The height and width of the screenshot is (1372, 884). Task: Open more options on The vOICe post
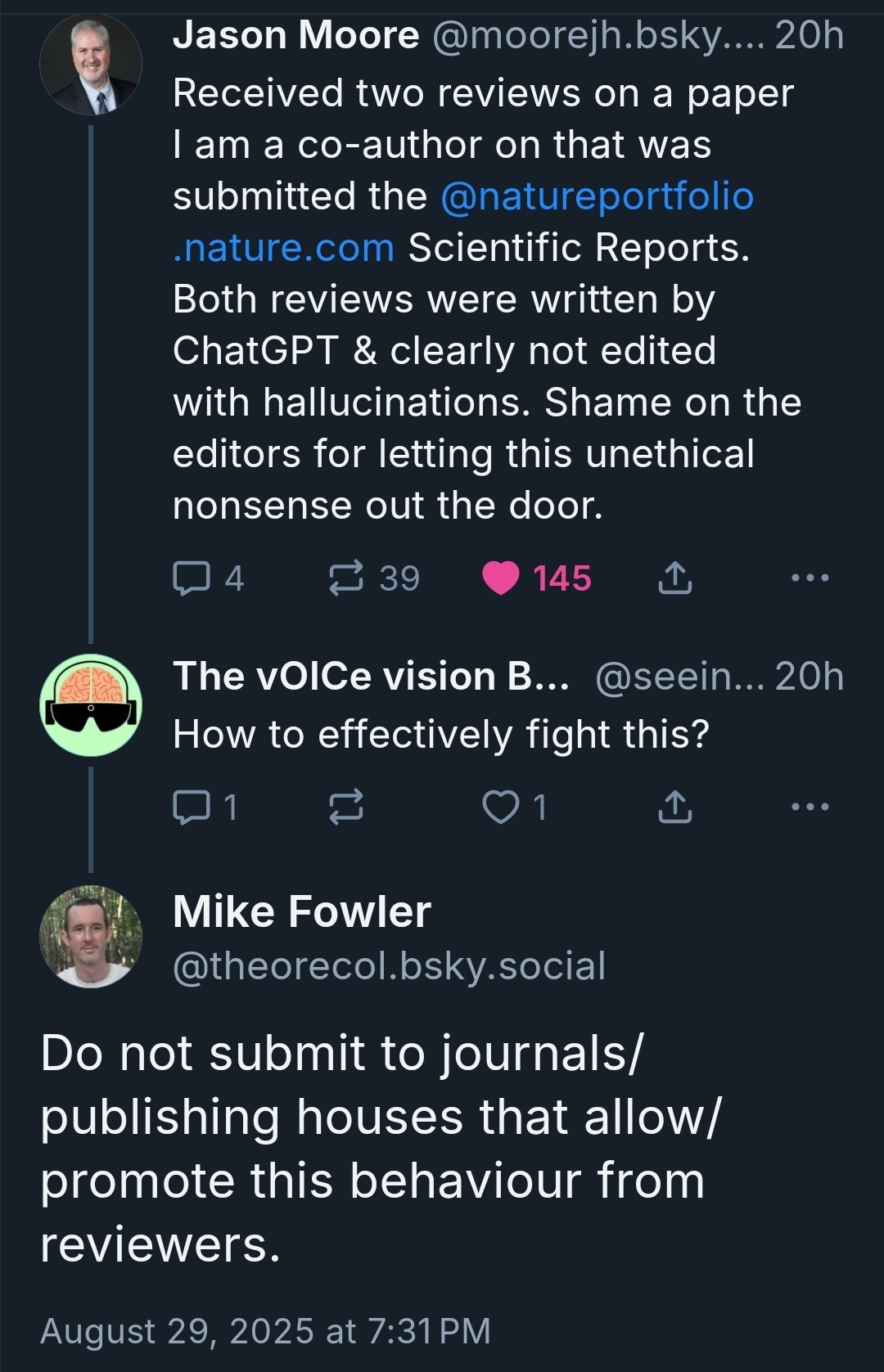click(x=811, y=807)
